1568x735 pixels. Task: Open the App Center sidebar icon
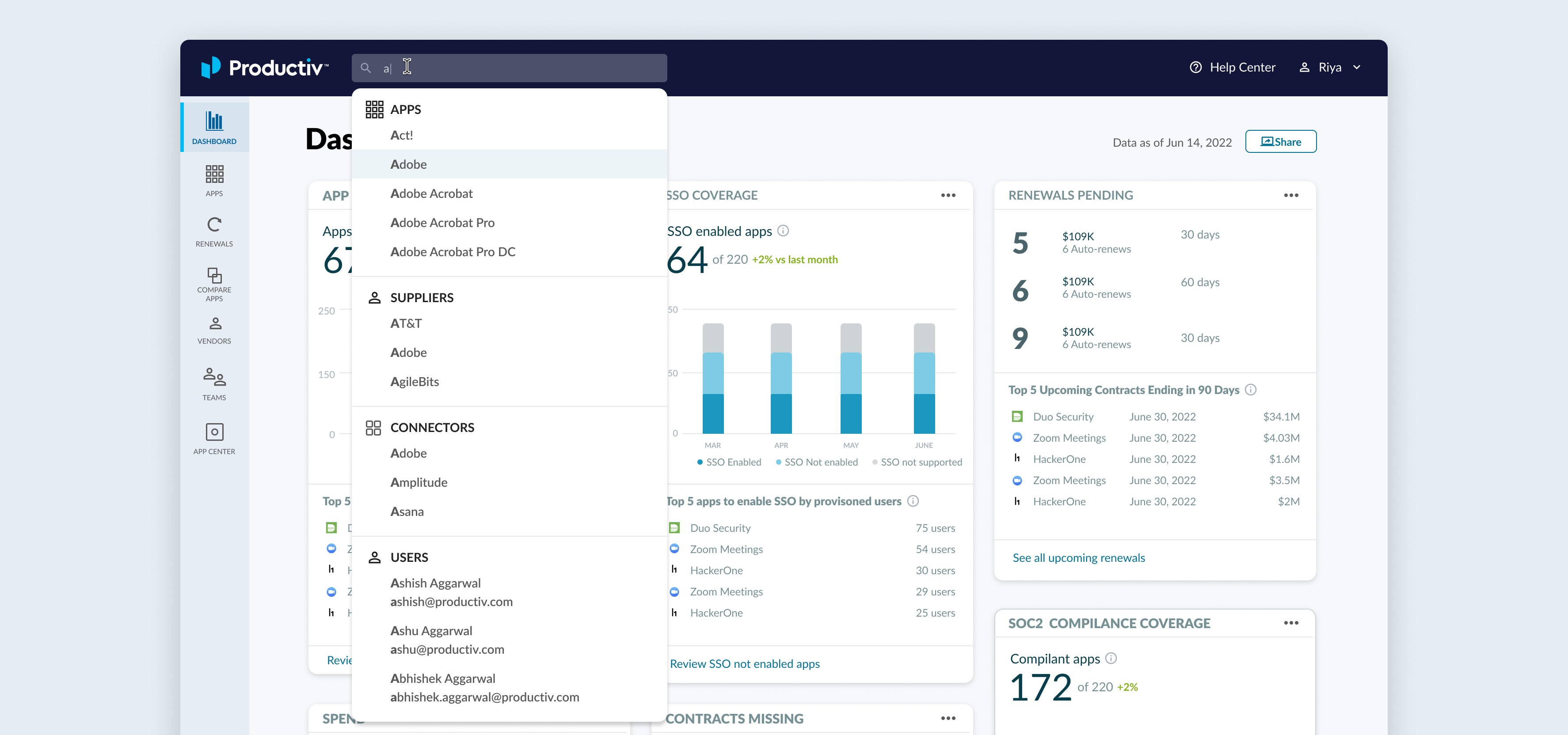click(x=214, y=432)
